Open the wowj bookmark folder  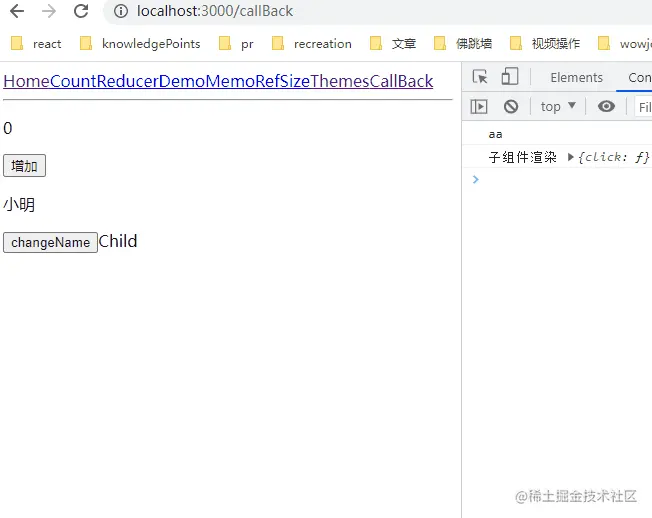[x=624, y=43]
